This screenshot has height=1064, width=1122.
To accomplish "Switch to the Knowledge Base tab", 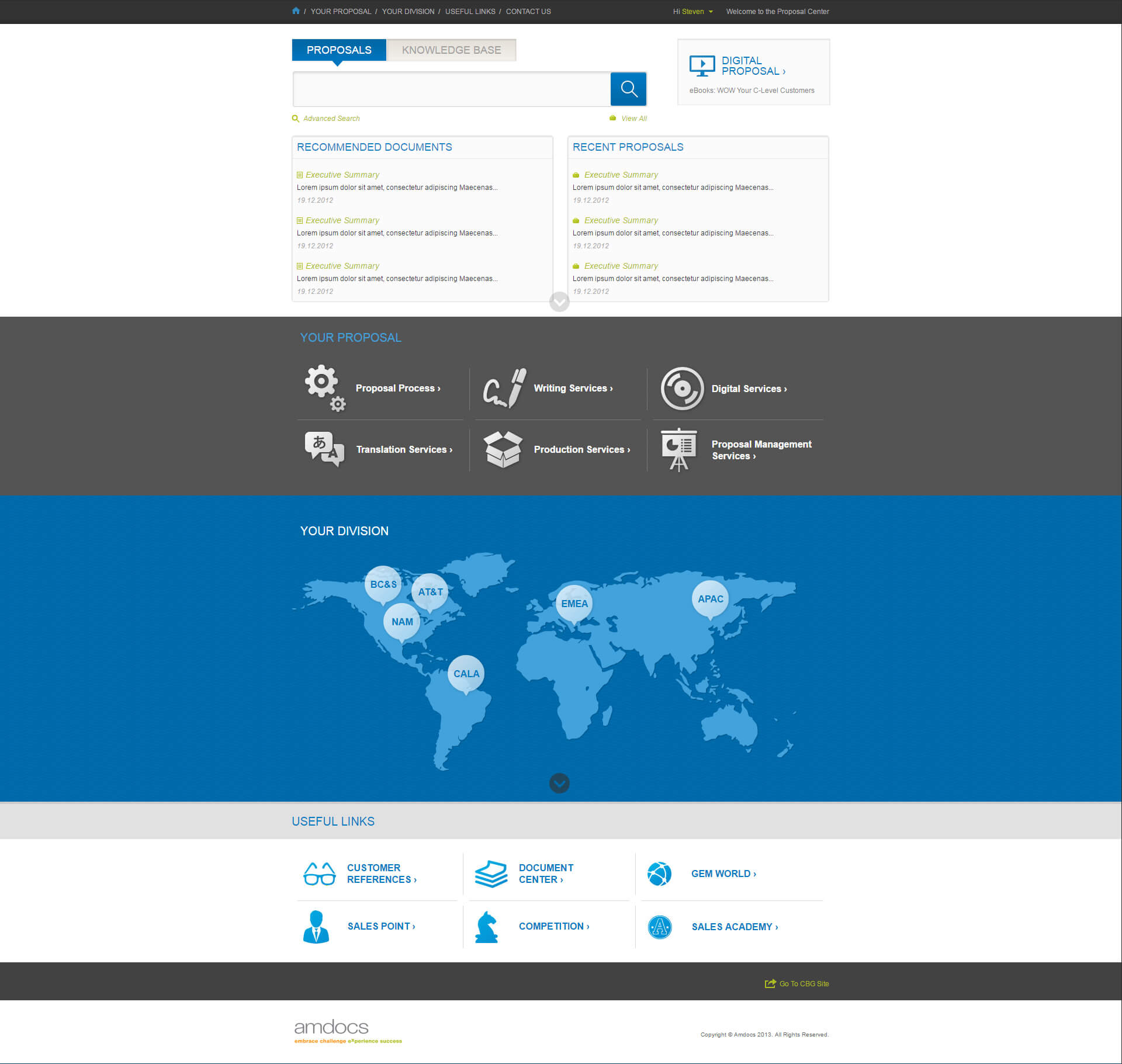I will coord(451,50).
